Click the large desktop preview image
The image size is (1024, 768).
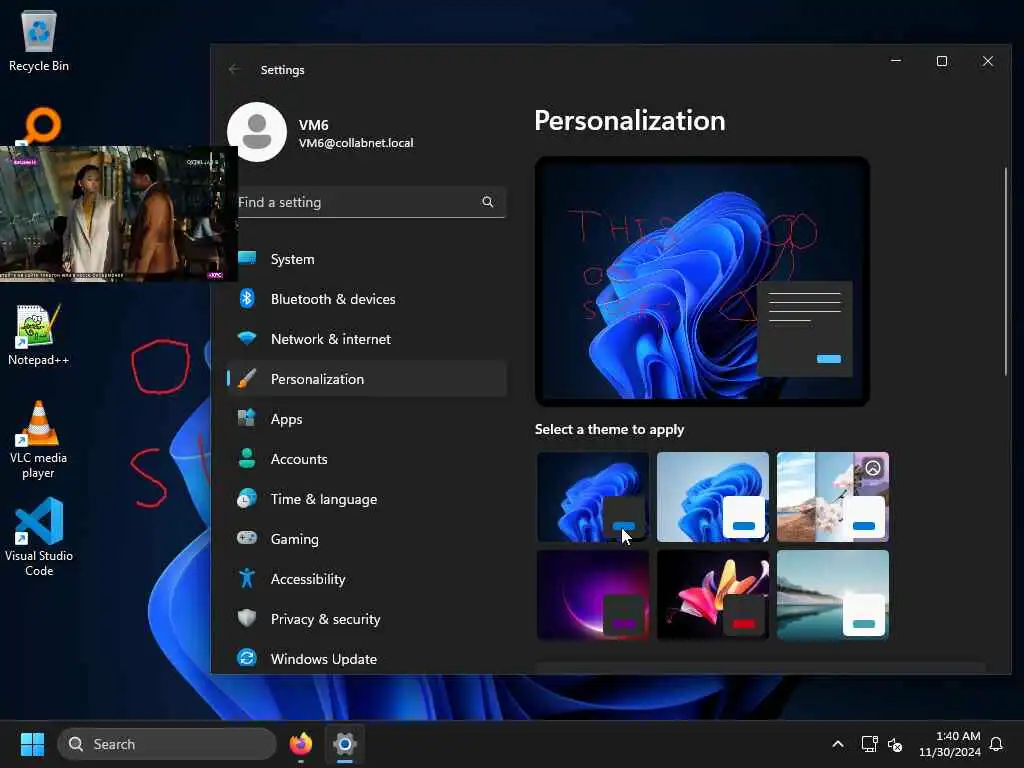702,281
